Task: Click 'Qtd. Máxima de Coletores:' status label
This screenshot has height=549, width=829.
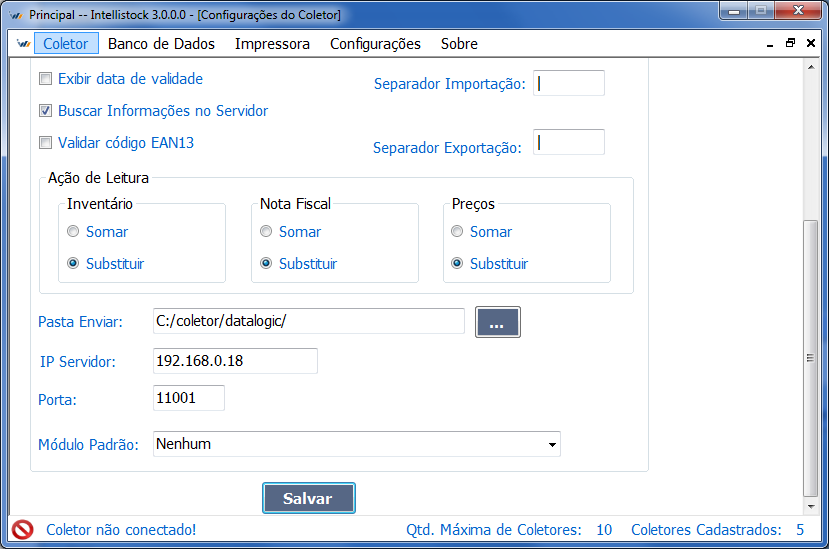Action: tap(494, 529)
